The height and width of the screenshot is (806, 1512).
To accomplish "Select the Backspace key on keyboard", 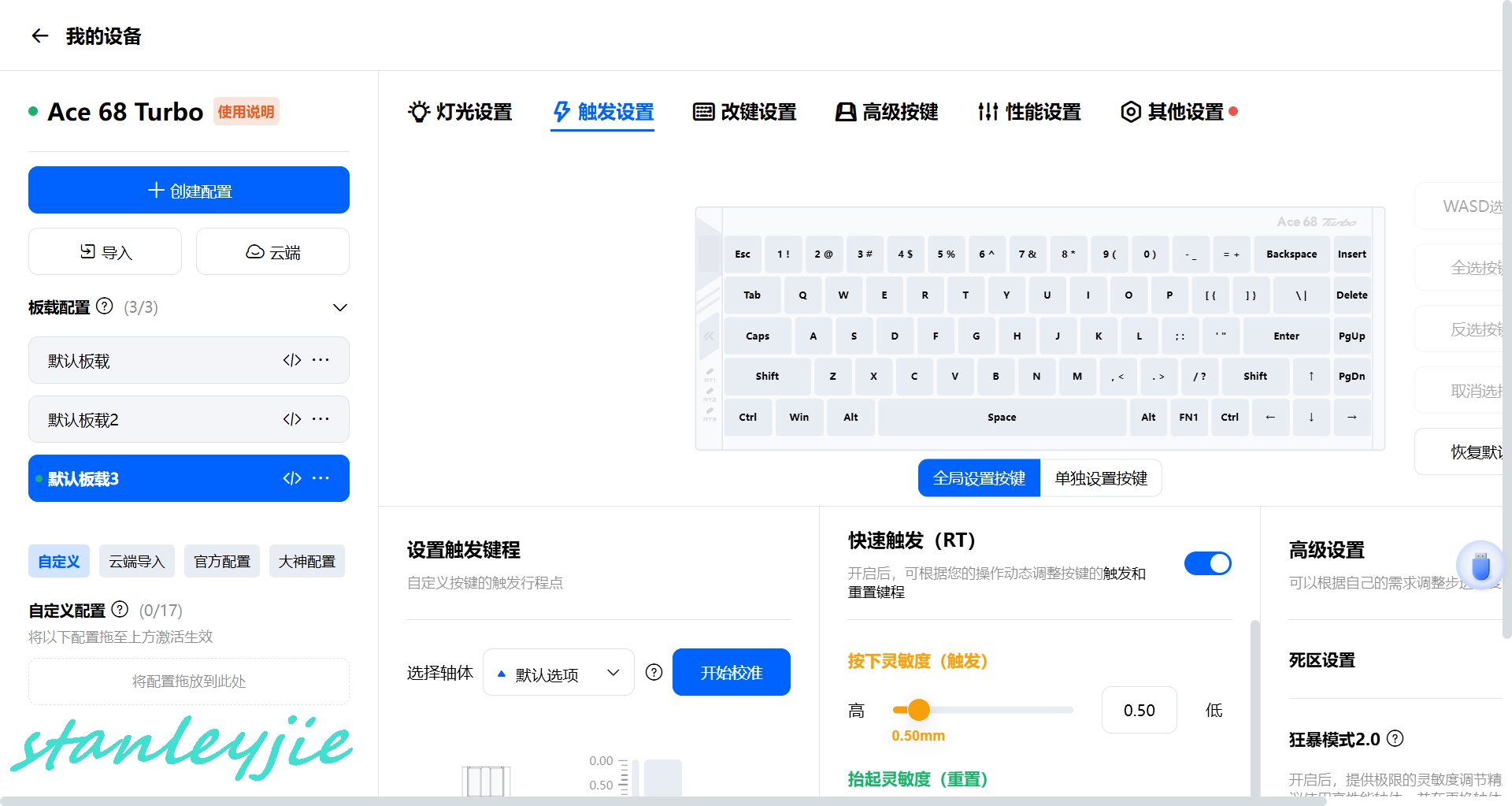I will tap(1291, 254).
